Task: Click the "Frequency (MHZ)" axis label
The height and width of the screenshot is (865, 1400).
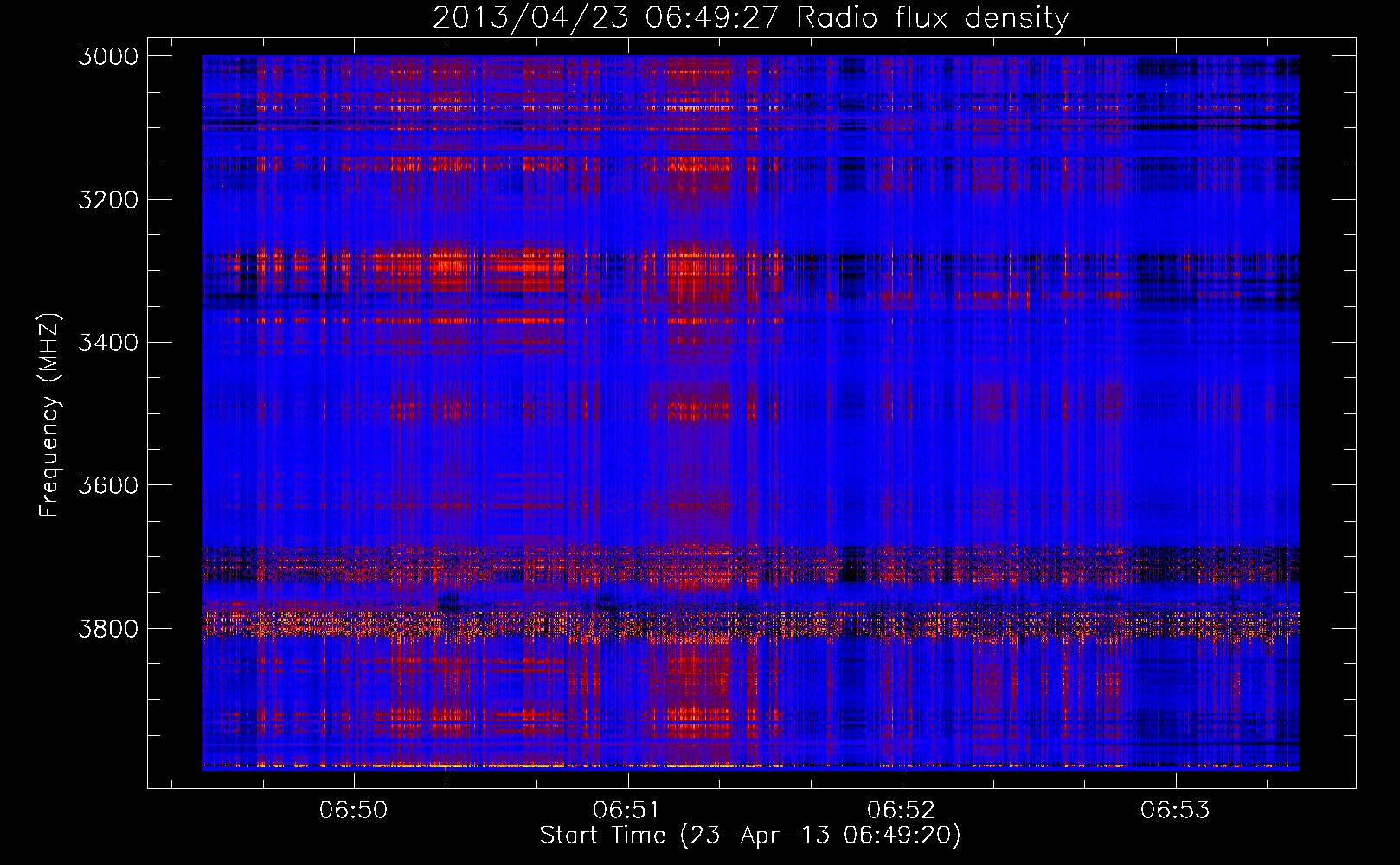Action: 49,415
